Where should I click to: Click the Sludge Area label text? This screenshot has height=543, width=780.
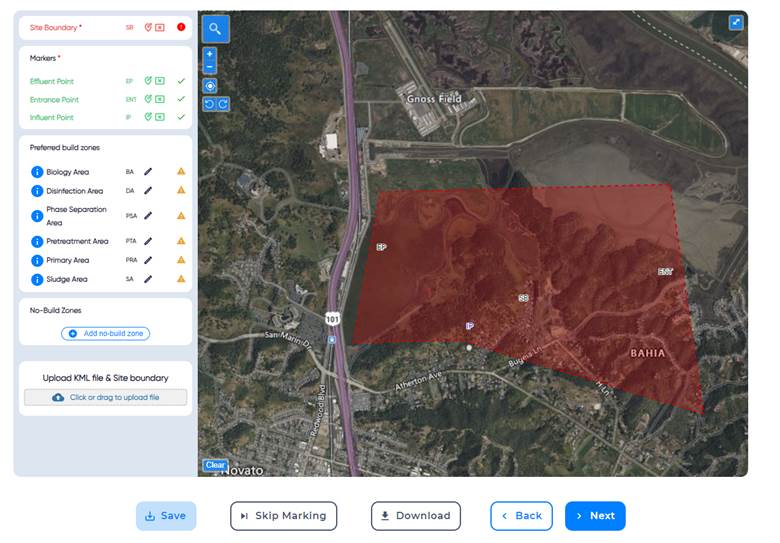(x=67, y=279)
